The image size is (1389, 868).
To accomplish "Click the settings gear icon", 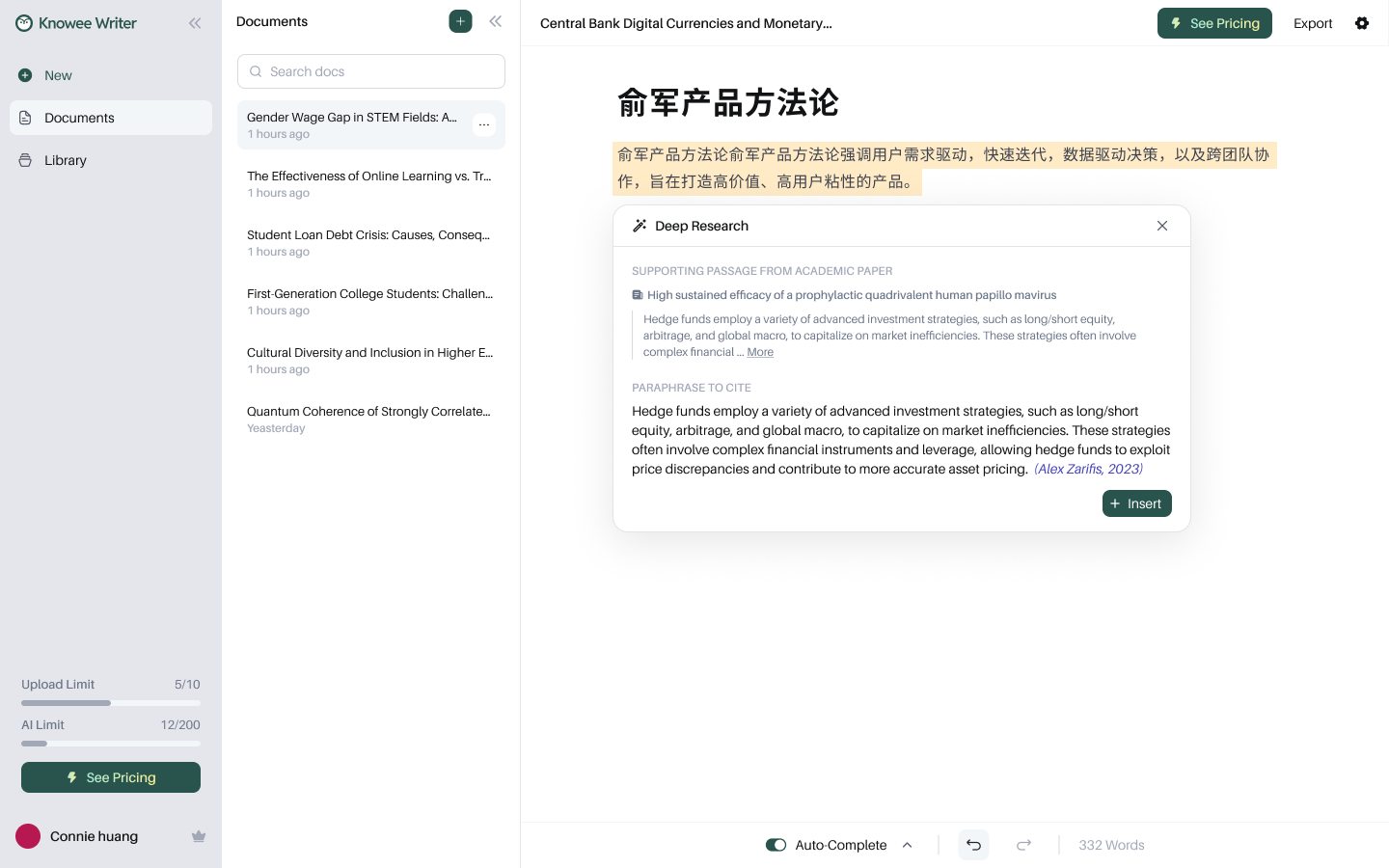I will click(1362, 23).
